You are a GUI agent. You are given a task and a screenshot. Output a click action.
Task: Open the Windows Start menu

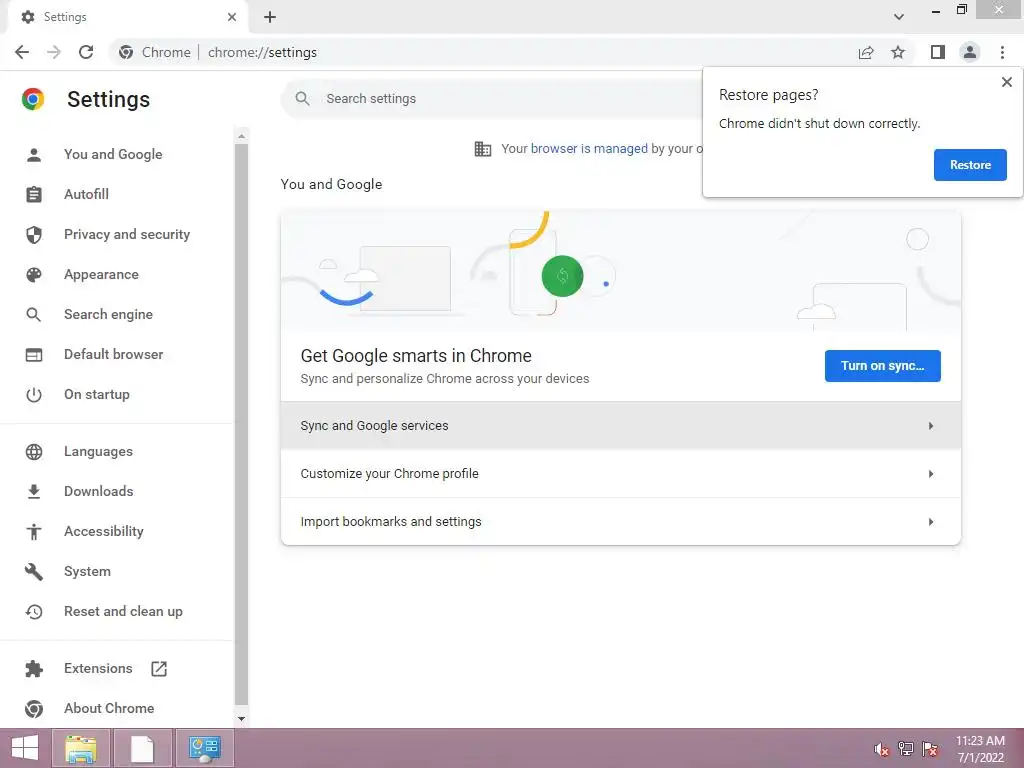[25, 748]
